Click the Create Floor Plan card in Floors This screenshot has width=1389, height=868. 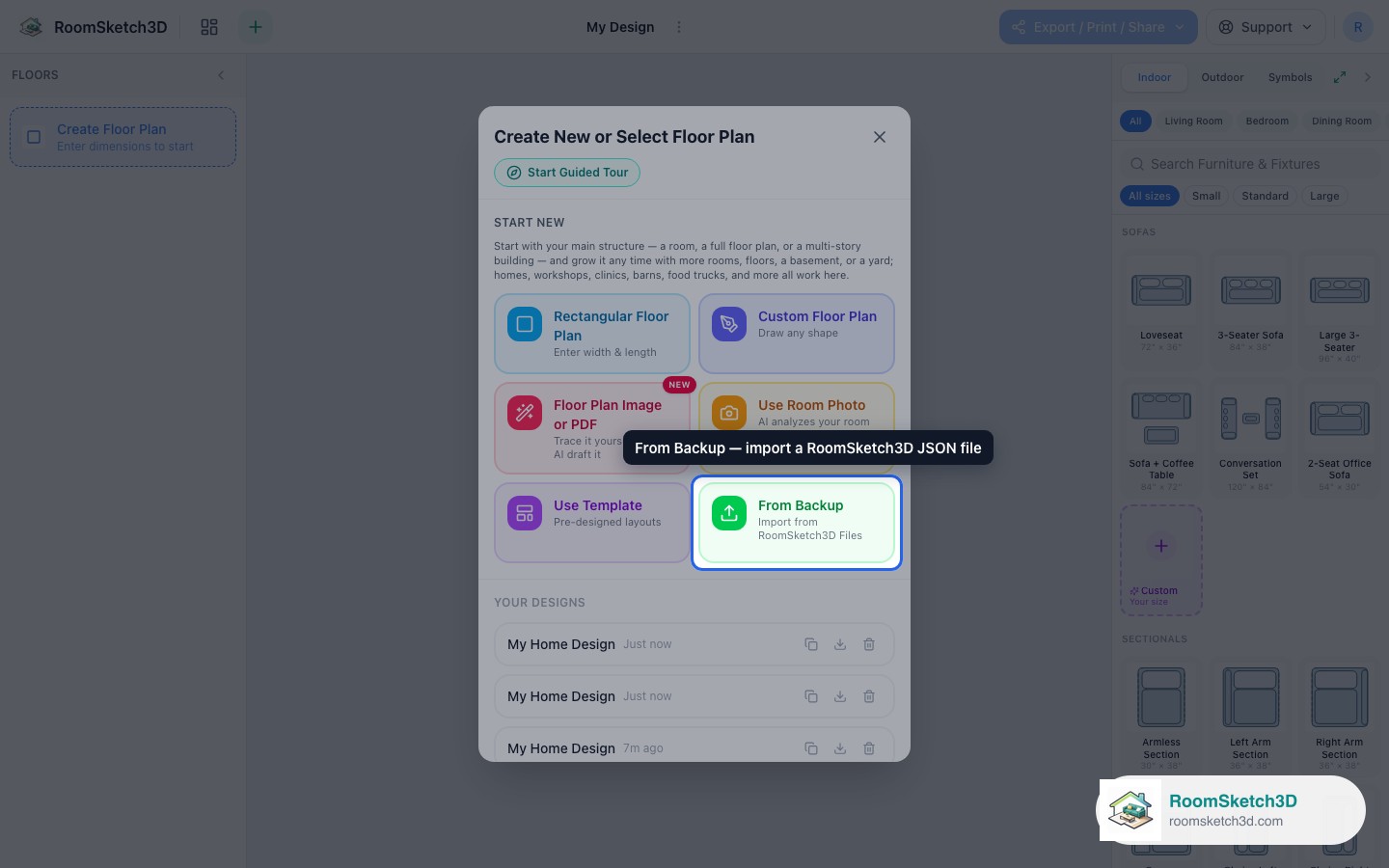pyautogui.click(x=123, y=137)
